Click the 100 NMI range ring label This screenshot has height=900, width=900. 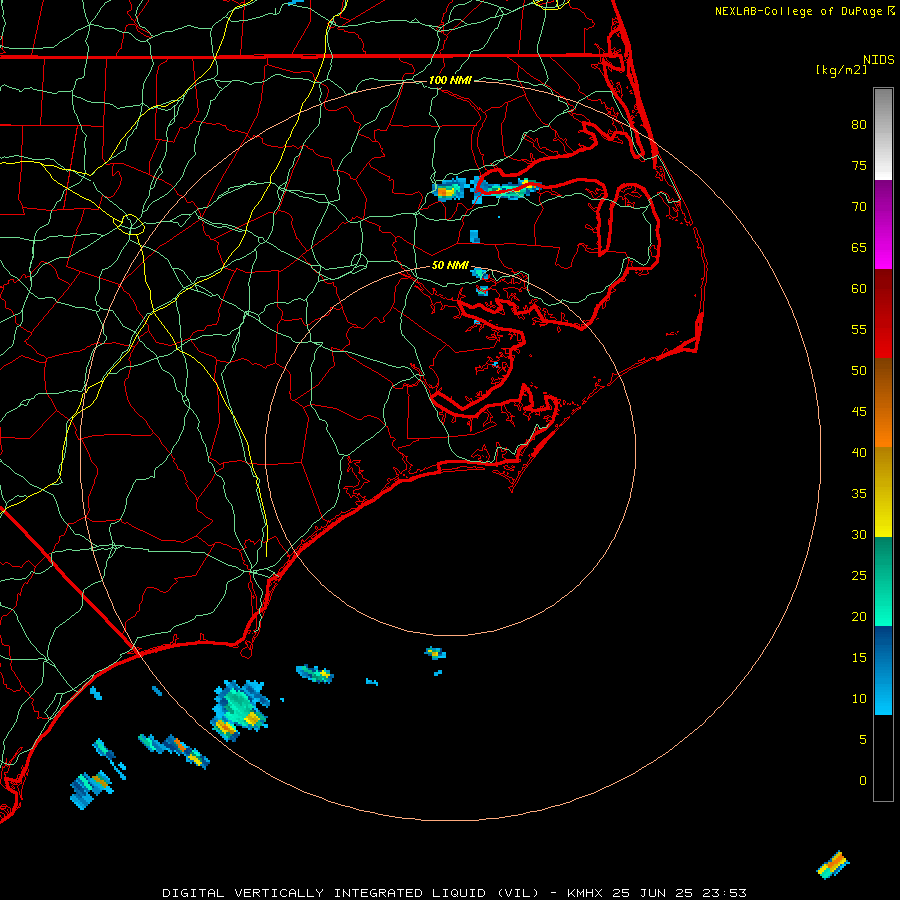pyautogui.click(x=450, y=80)
